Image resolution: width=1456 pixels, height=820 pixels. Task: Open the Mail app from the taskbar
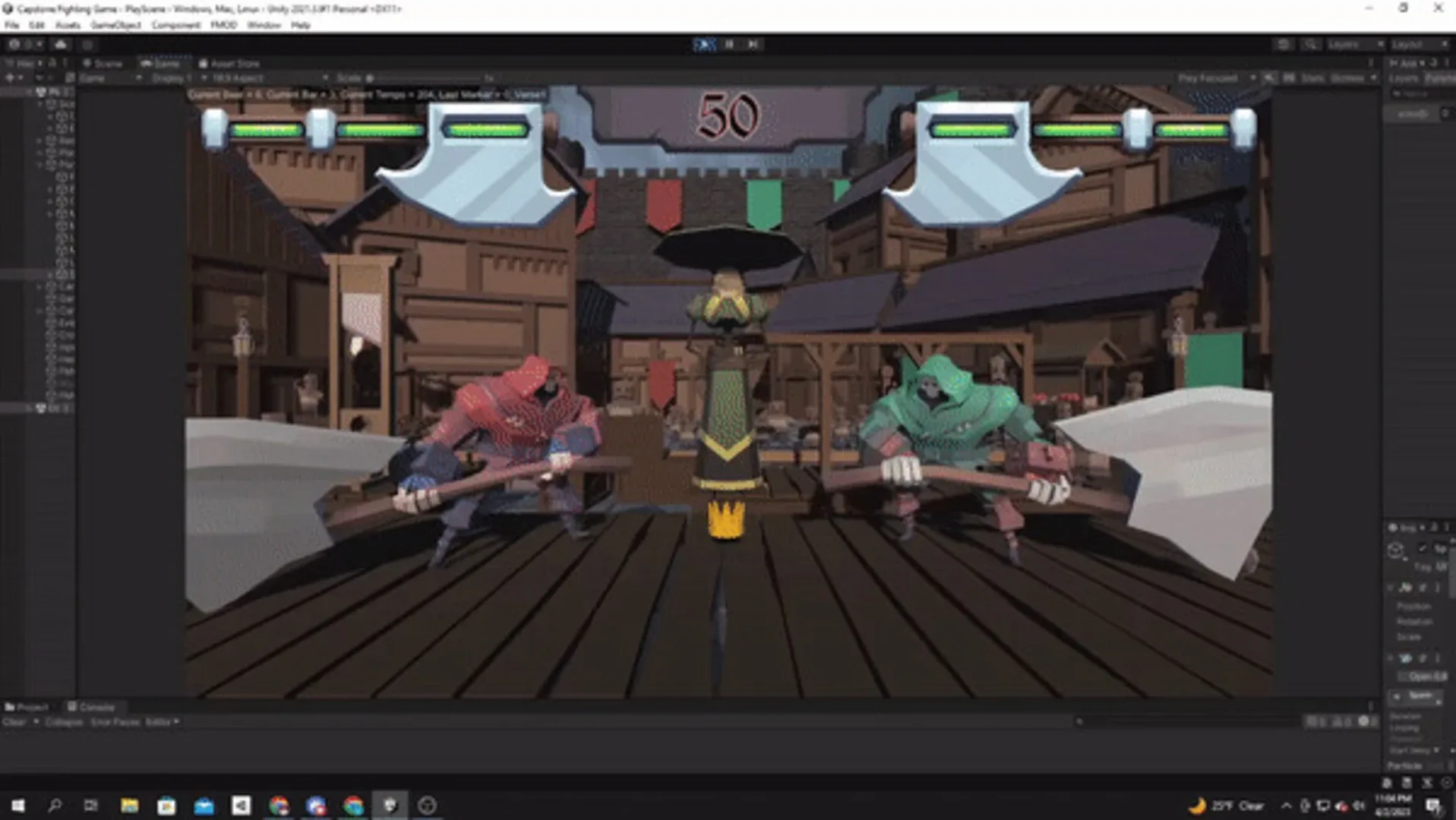(204, 806)
